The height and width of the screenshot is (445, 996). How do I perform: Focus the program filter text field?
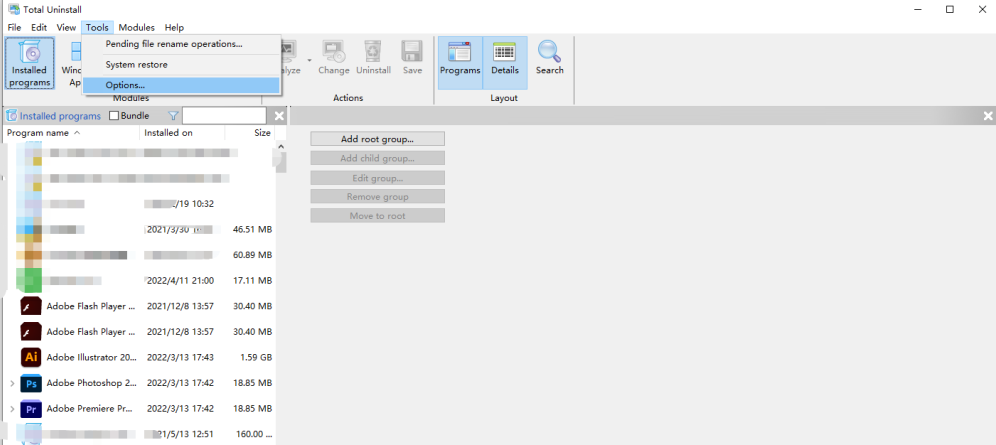tap(224, 116)
